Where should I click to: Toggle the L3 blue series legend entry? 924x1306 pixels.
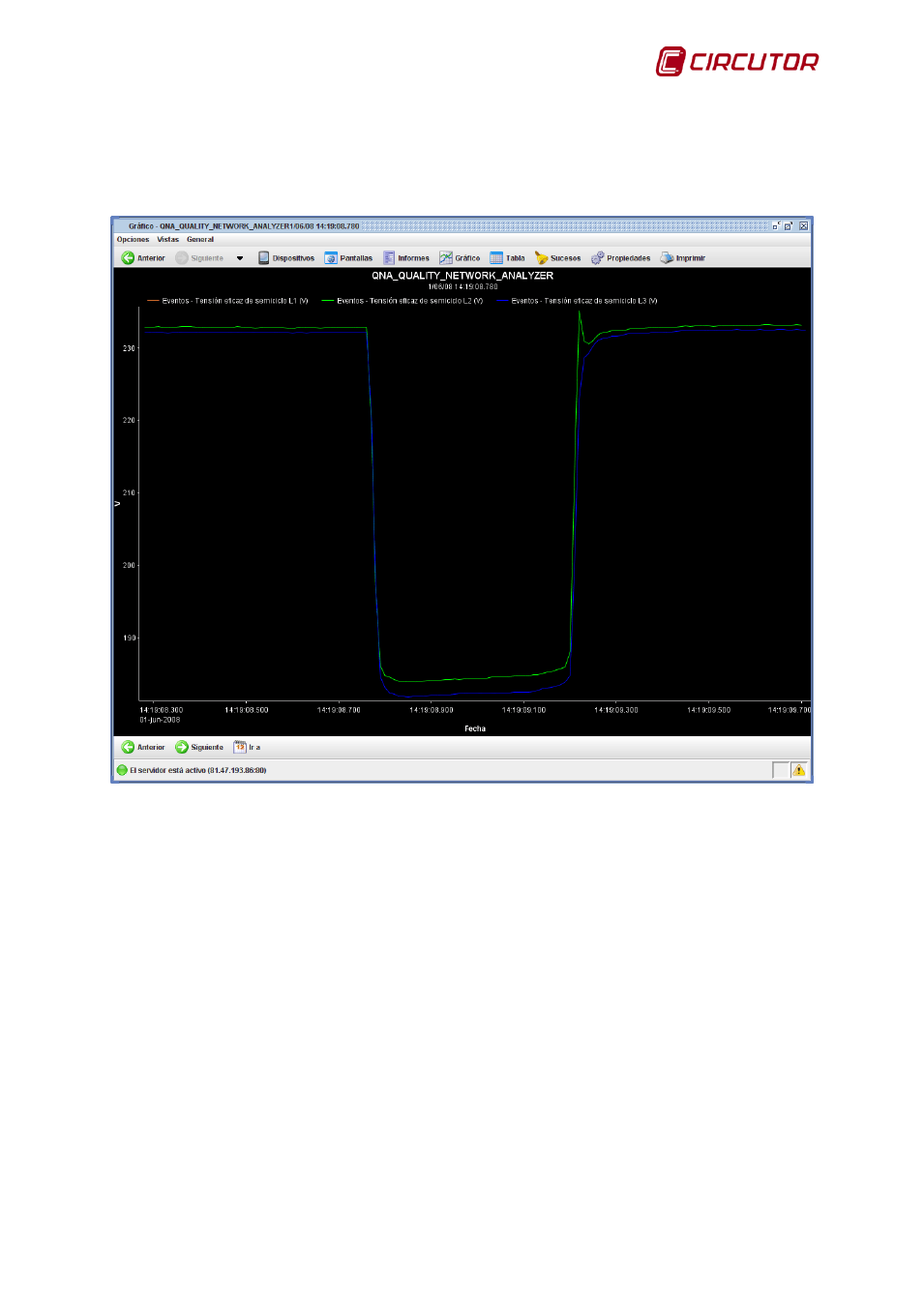(x=578, y=301)
